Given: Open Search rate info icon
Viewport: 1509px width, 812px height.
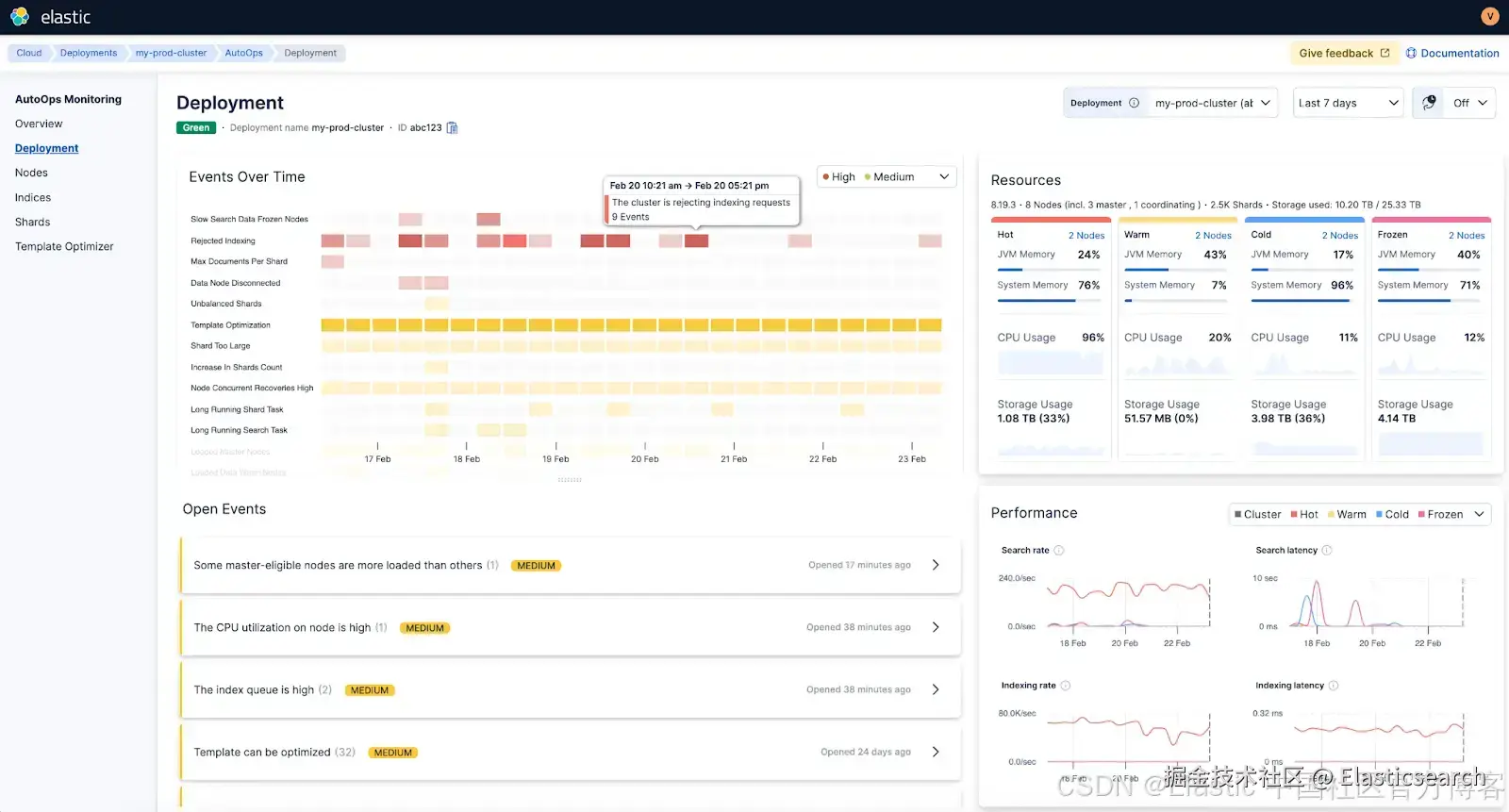Looking at the screenshot, I should [x=1059, y=551].
